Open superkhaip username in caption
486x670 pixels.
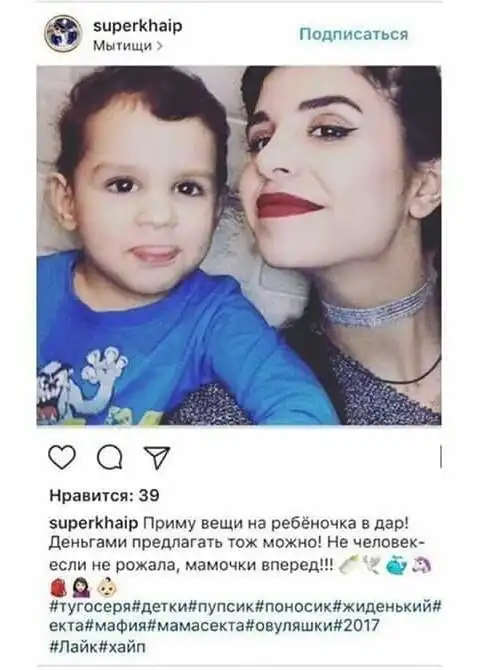94,523
